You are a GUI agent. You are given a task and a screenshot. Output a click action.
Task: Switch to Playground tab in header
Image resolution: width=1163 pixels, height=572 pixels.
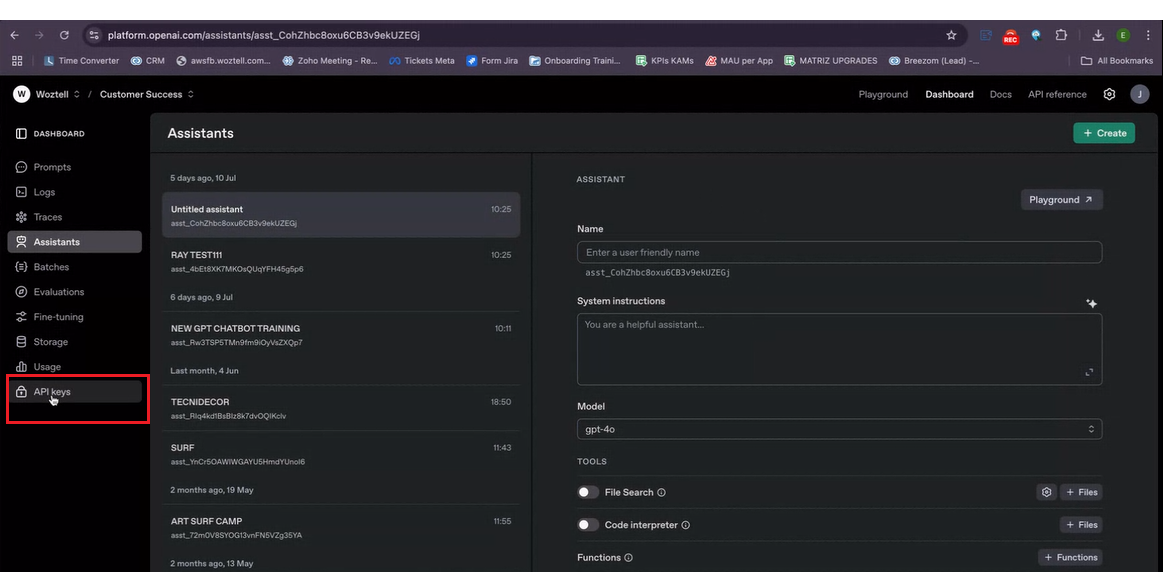pyautogui.click(x=883, y=94)
